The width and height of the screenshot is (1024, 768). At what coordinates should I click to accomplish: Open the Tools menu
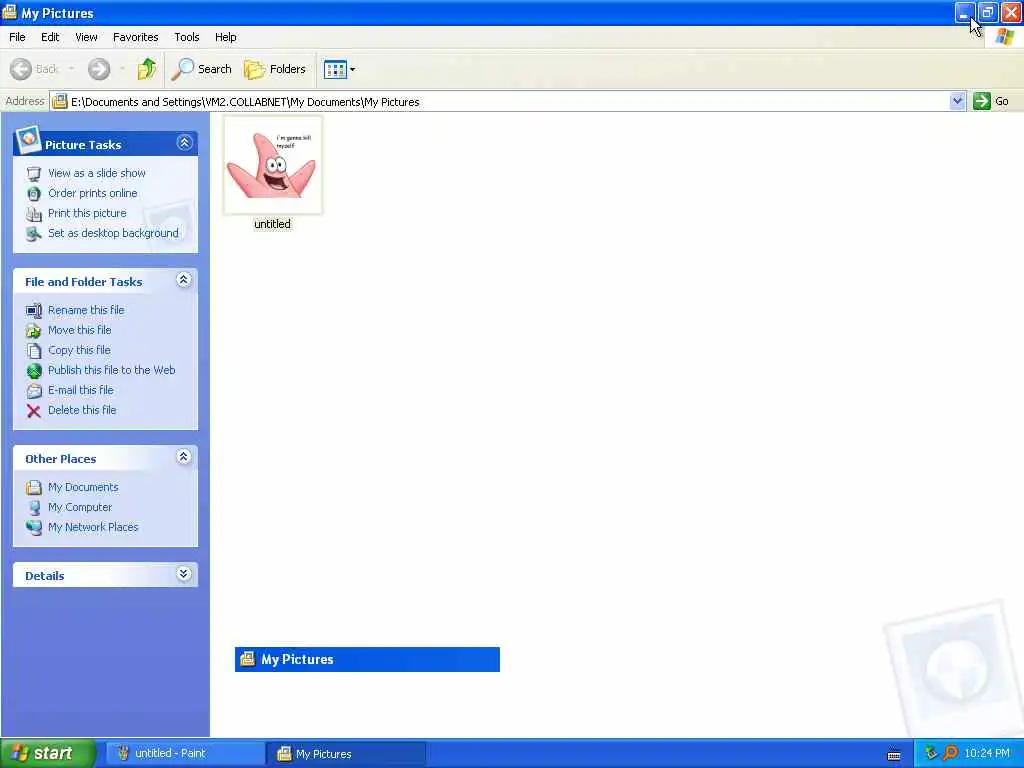[x=187, y=37]
